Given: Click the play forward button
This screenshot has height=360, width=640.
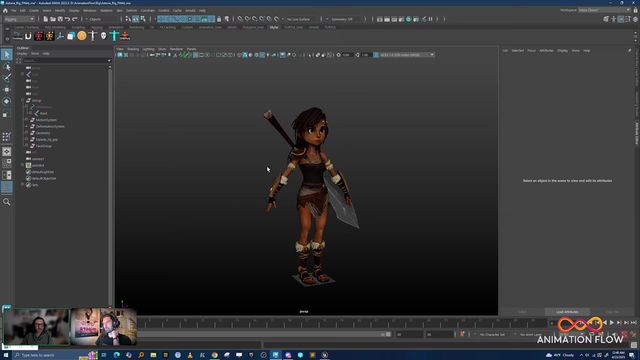Looking at the screenshot, I should click(611, 323).
